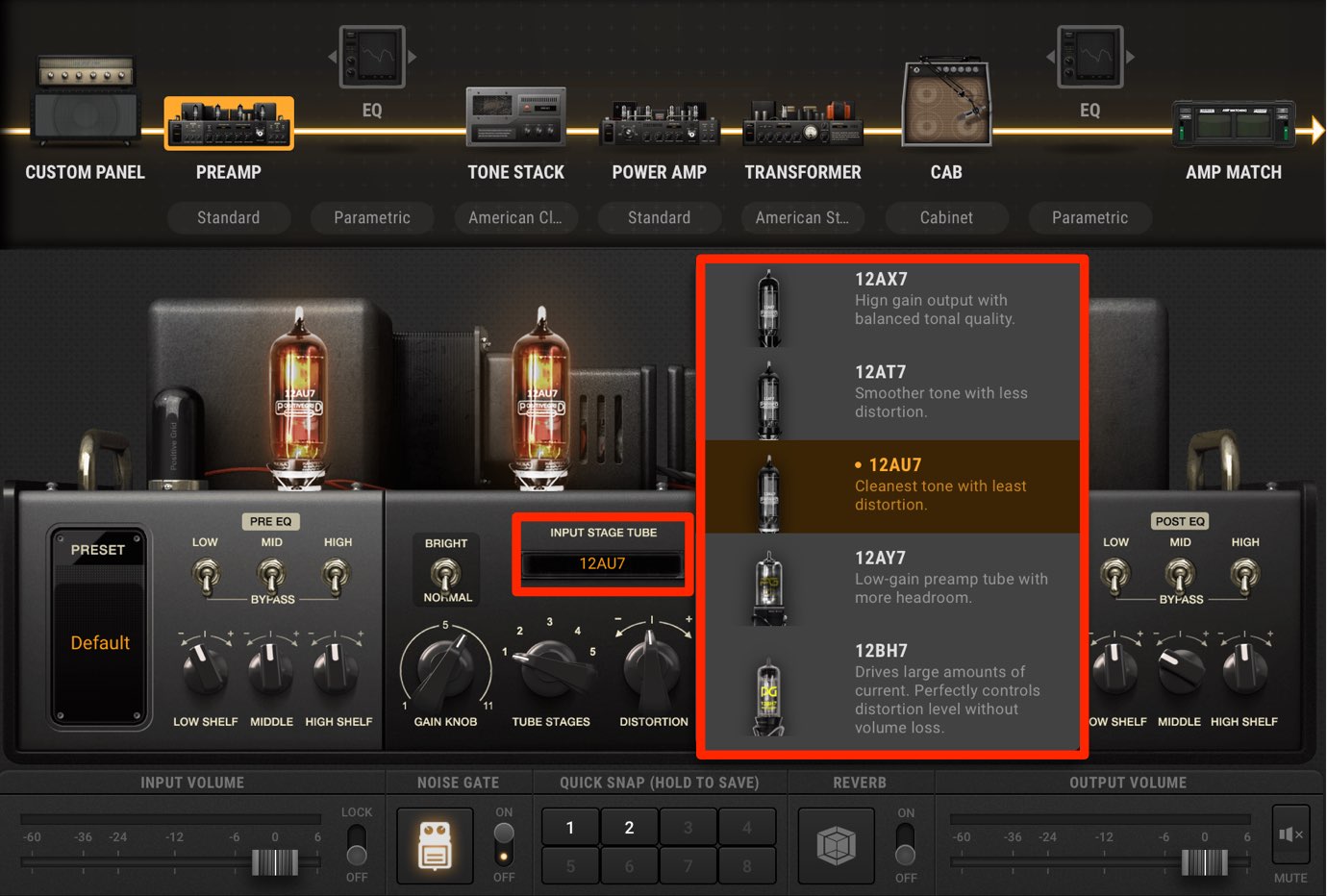Flip the Pre EQ Mid toggle switch
The width and height of the screenshot is (1327, 896).
(x=272, y=575)
